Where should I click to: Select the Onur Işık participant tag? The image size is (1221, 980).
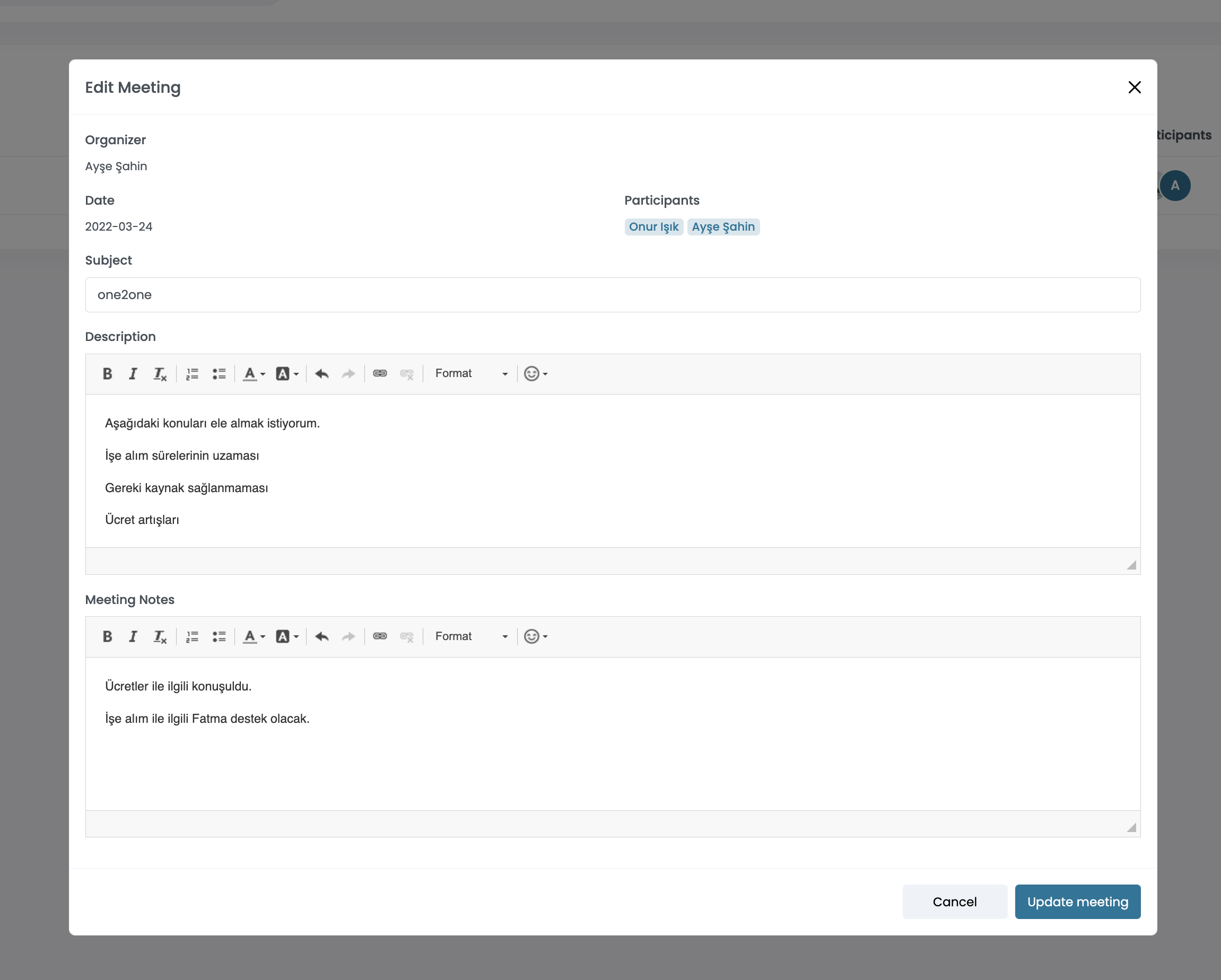(653, 226)
